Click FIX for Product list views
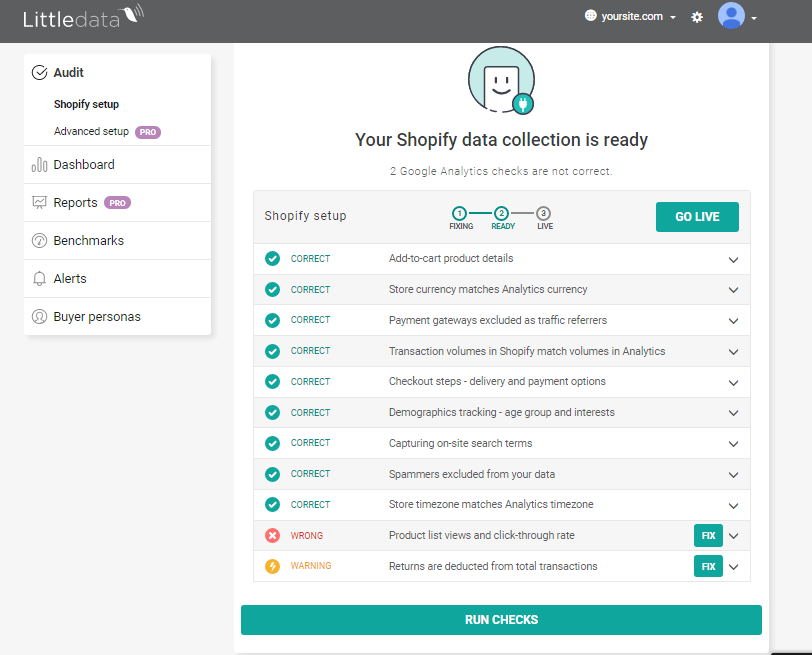The height and width of the screenshot is (655, 812). [708, 535]
